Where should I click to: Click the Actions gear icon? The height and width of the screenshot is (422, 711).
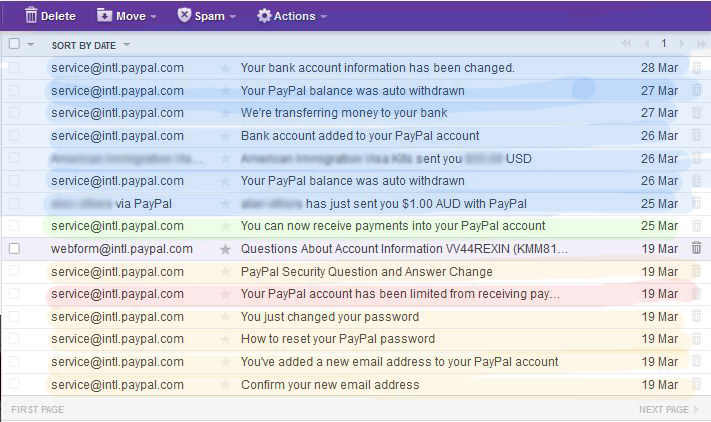click(x=264, y=15)
